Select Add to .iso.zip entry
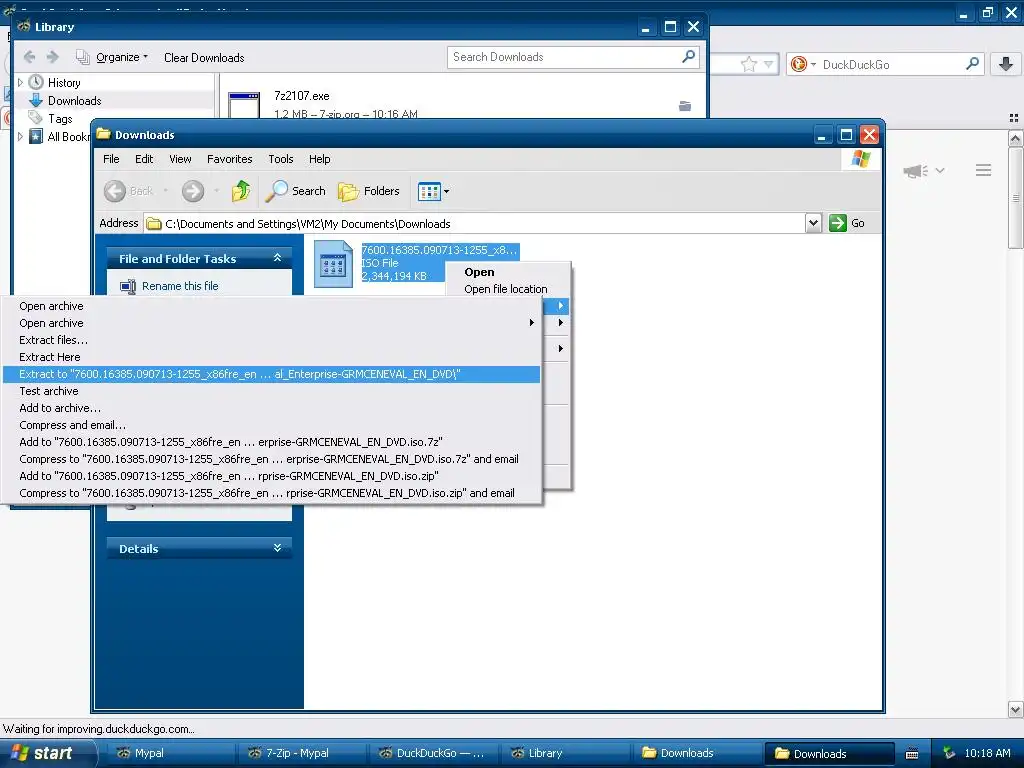 pyautogui.click(x=272, y=475)
